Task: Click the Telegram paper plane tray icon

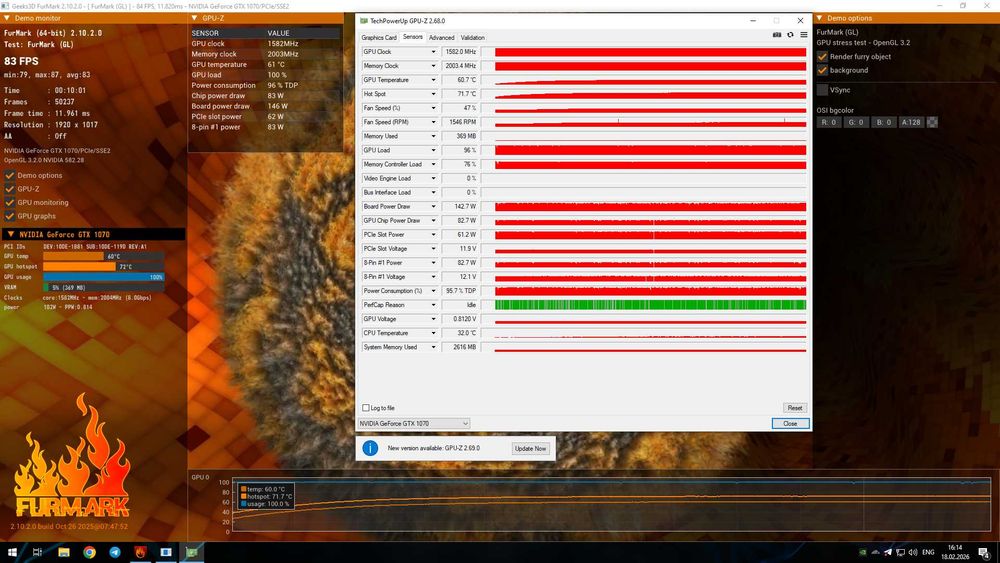Action: click(x=888, y=552)
